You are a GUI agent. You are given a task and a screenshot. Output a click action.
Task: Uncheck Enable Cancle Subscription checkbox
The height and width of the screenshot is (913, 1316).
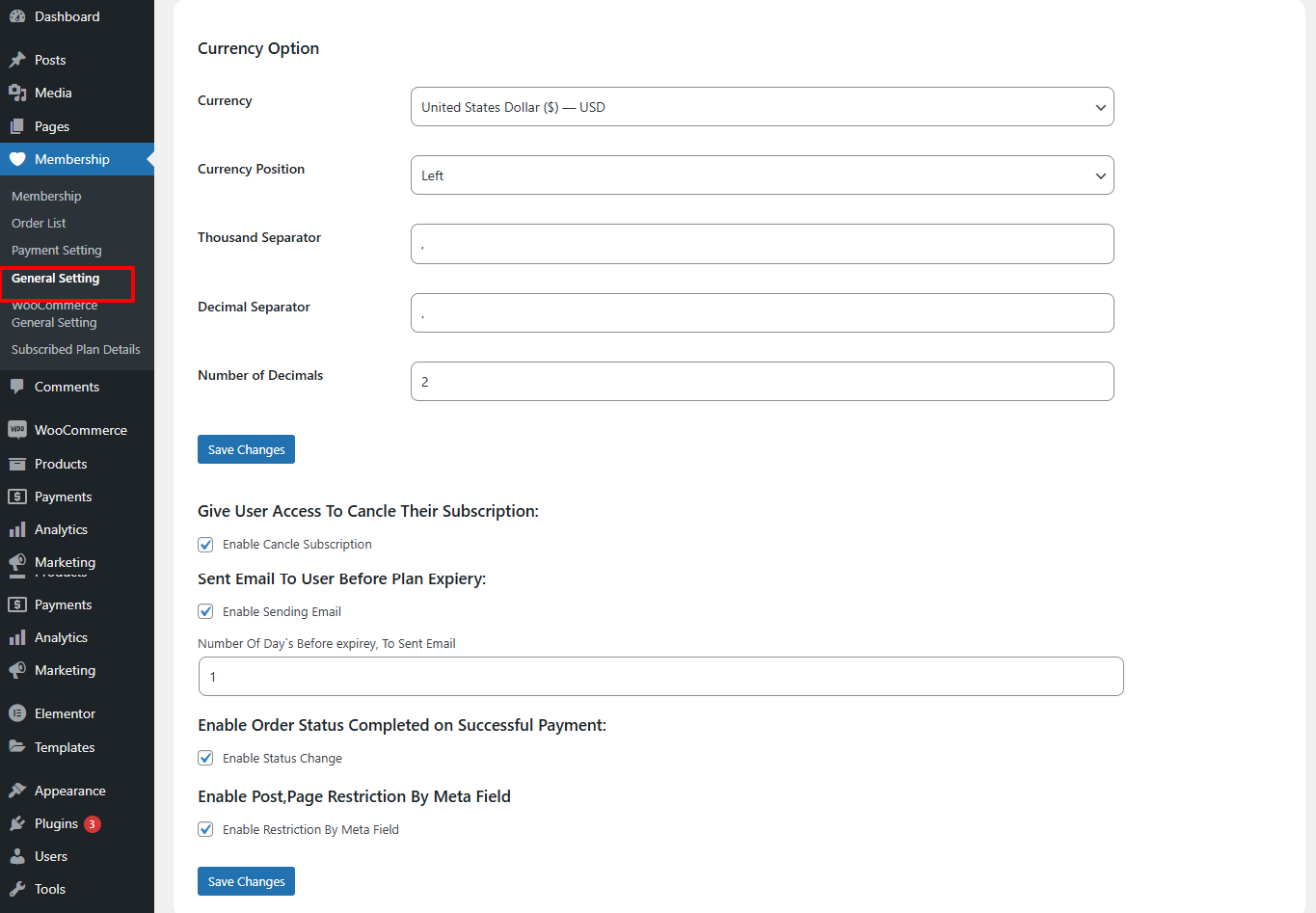[x=205, y=545]
